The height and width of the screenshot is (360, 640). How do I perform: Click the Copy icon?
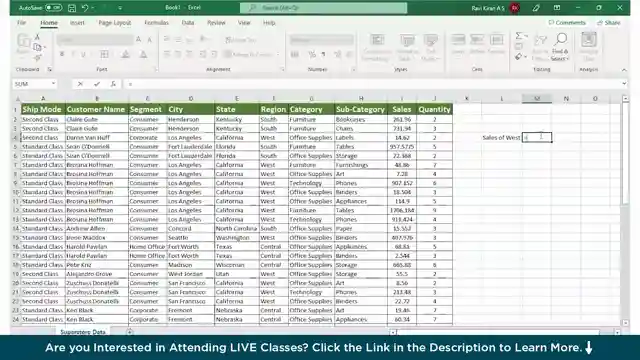click(37, 47)
